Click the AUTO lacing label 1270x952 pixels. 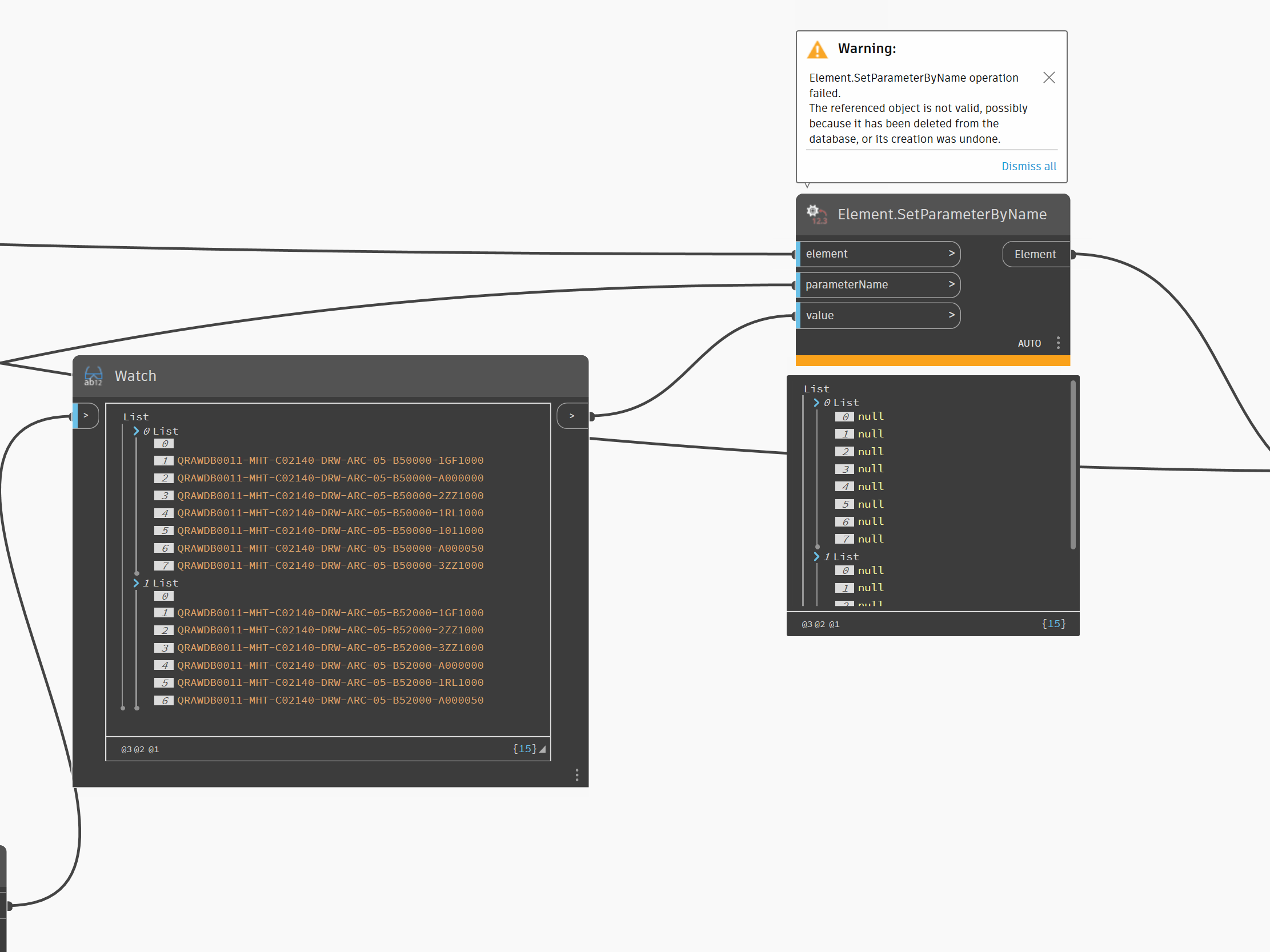[x=1028, y=344]
